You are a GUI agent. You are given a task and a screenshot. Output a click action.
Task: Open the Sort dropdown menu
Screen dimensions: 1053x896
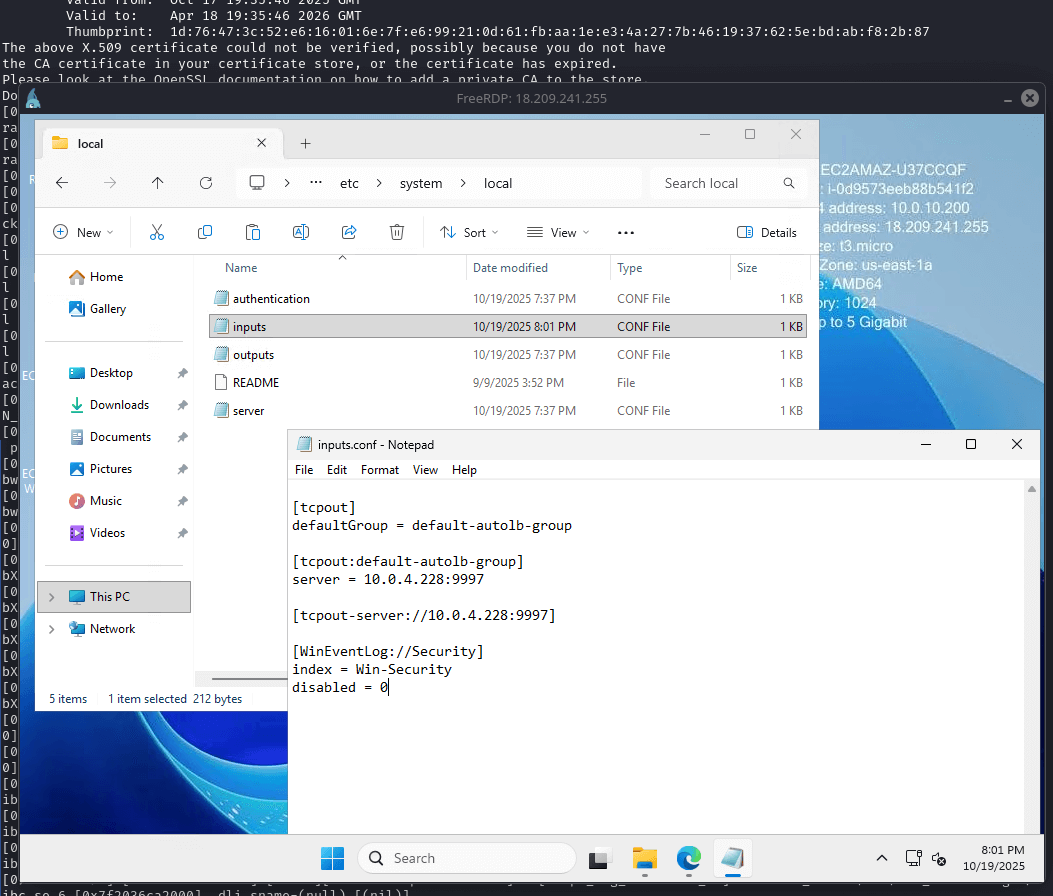pos(469,232)
